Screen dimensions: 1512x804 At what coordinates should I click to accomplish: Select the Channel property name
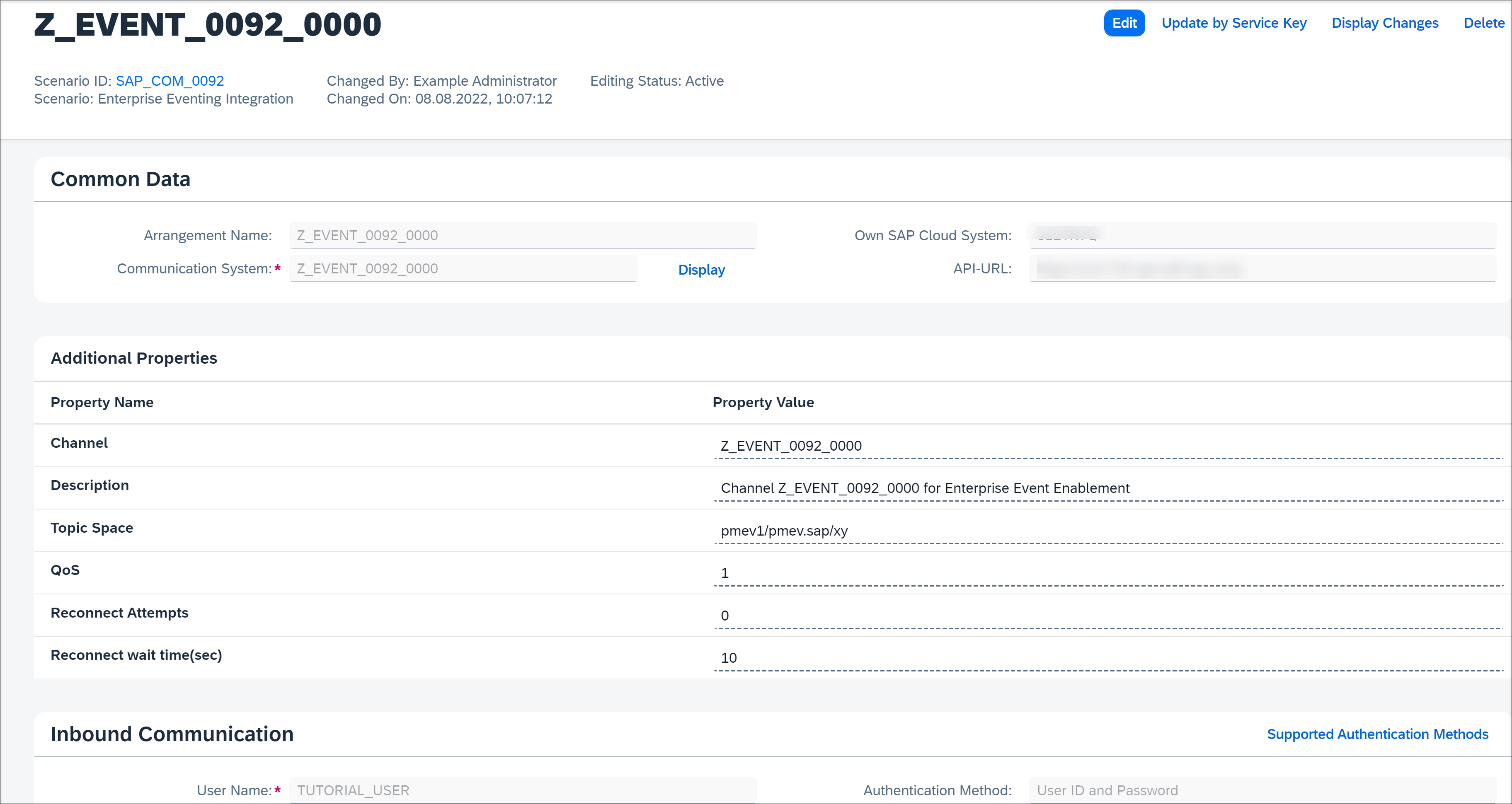point(79,443)
